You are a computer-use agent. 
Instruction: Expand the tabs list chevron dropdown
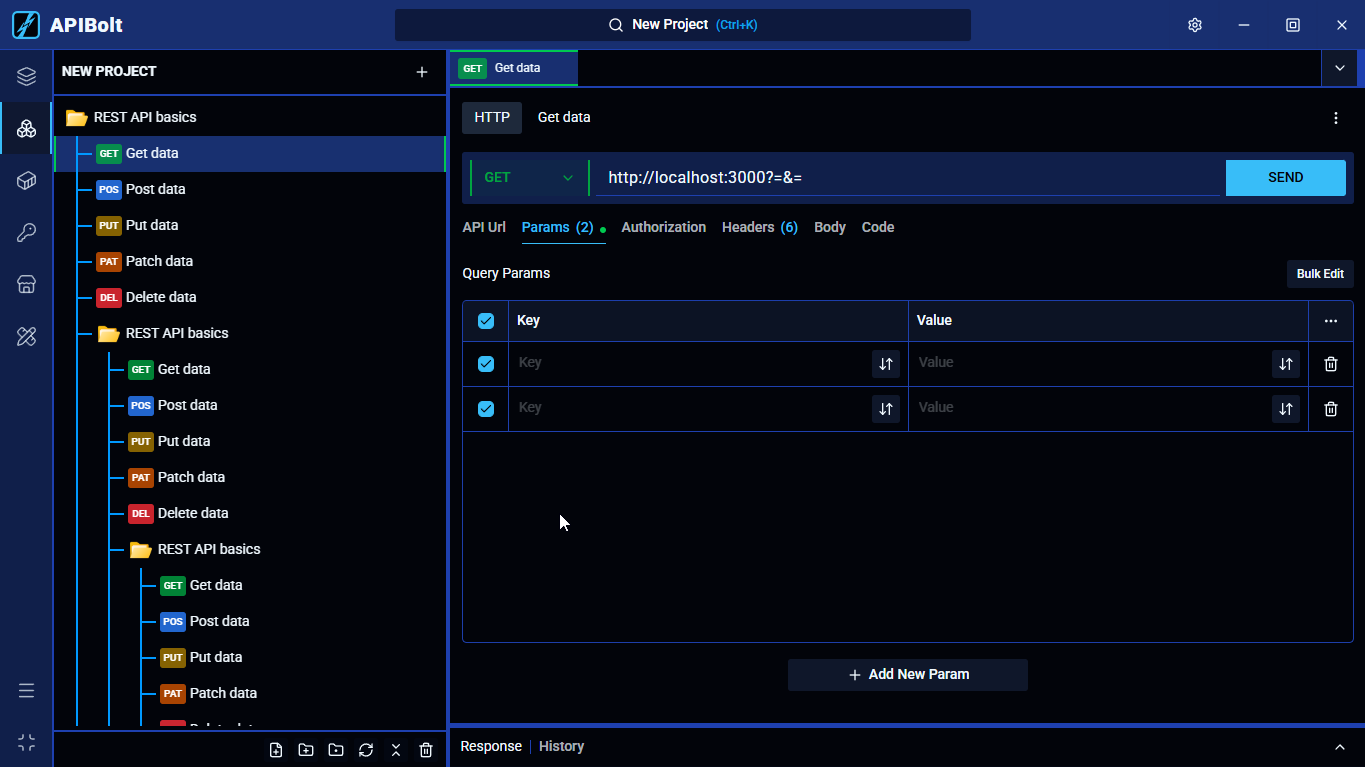click(x=1340, y=68)
